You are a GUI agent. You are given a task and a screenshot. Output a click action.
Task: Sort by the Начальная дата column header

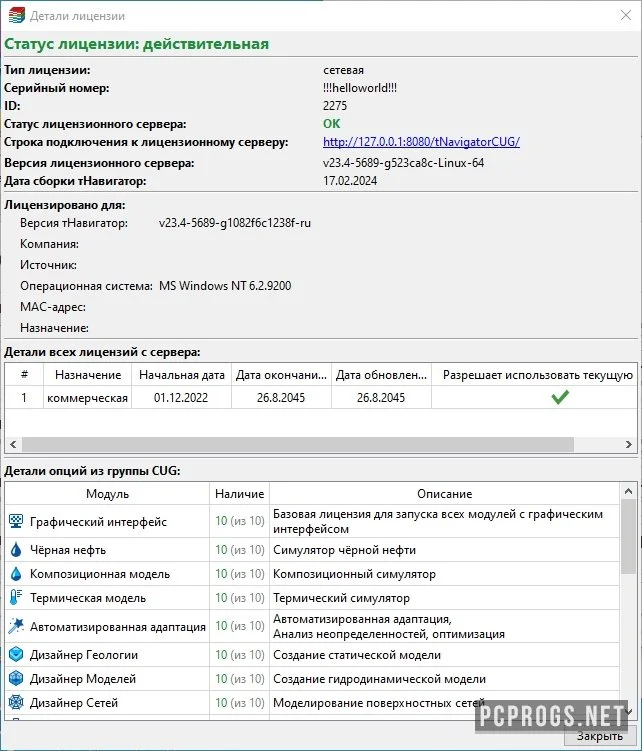click(182, 375)
